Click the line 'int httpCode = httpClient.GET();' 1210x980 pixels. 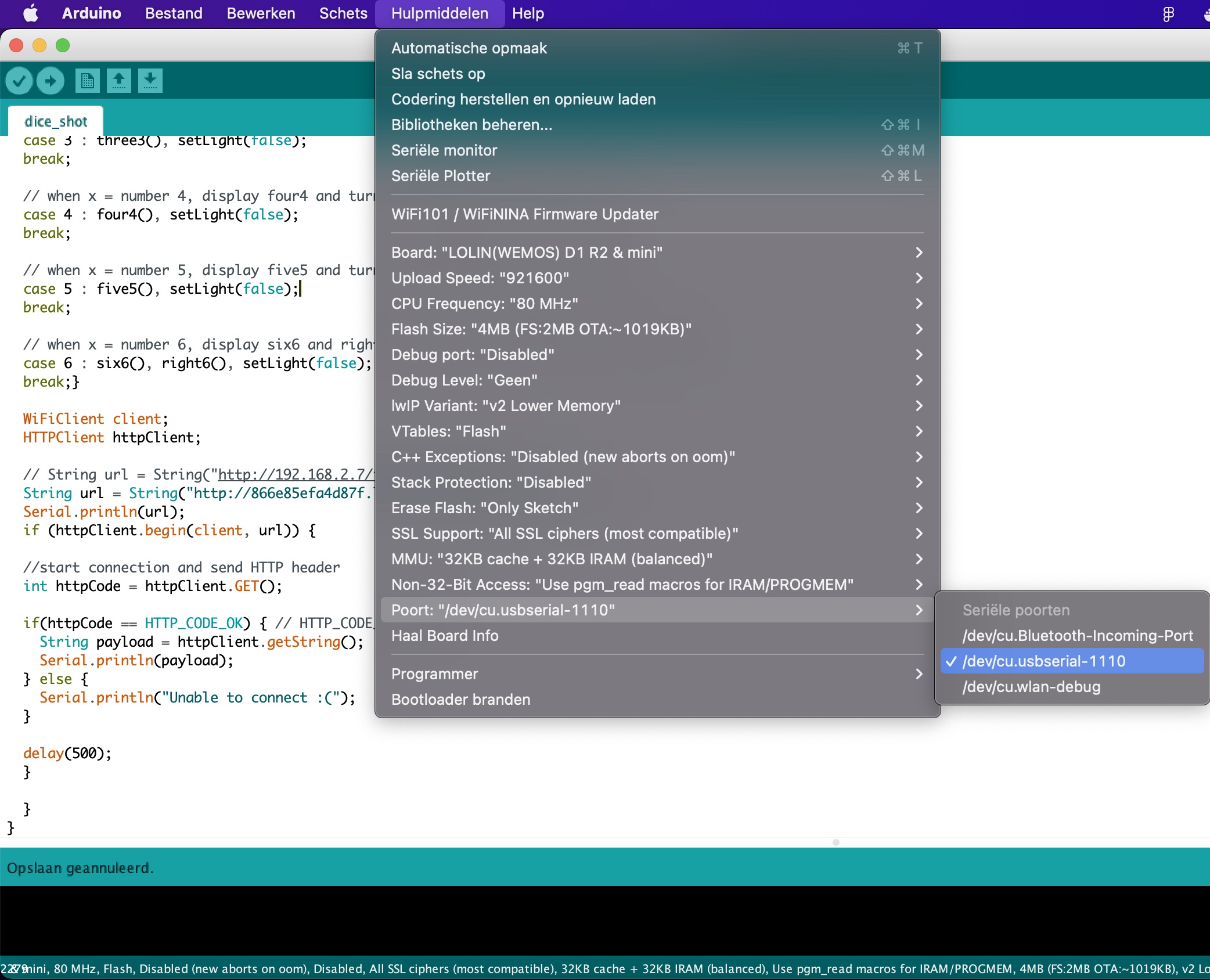click(x=153, y=586)
